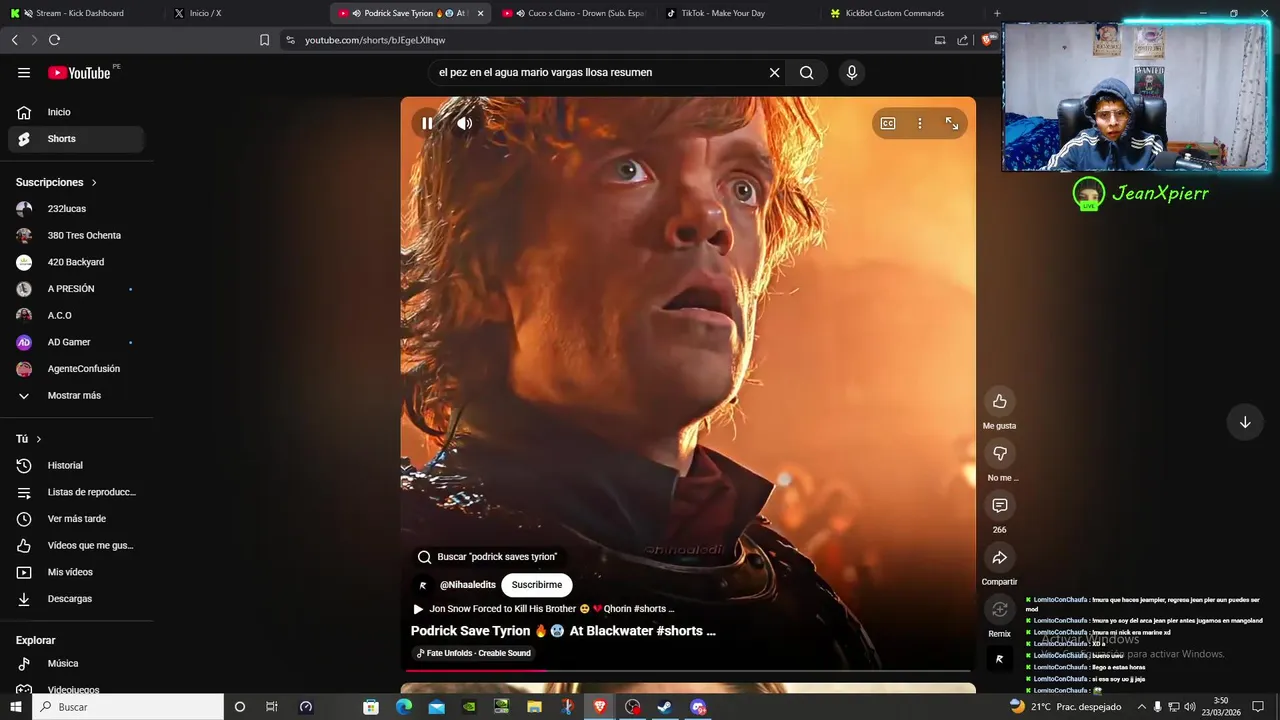Open the 232lucas subscription channel
Screen dimensions: 1280x720
(x=76, y=209)
